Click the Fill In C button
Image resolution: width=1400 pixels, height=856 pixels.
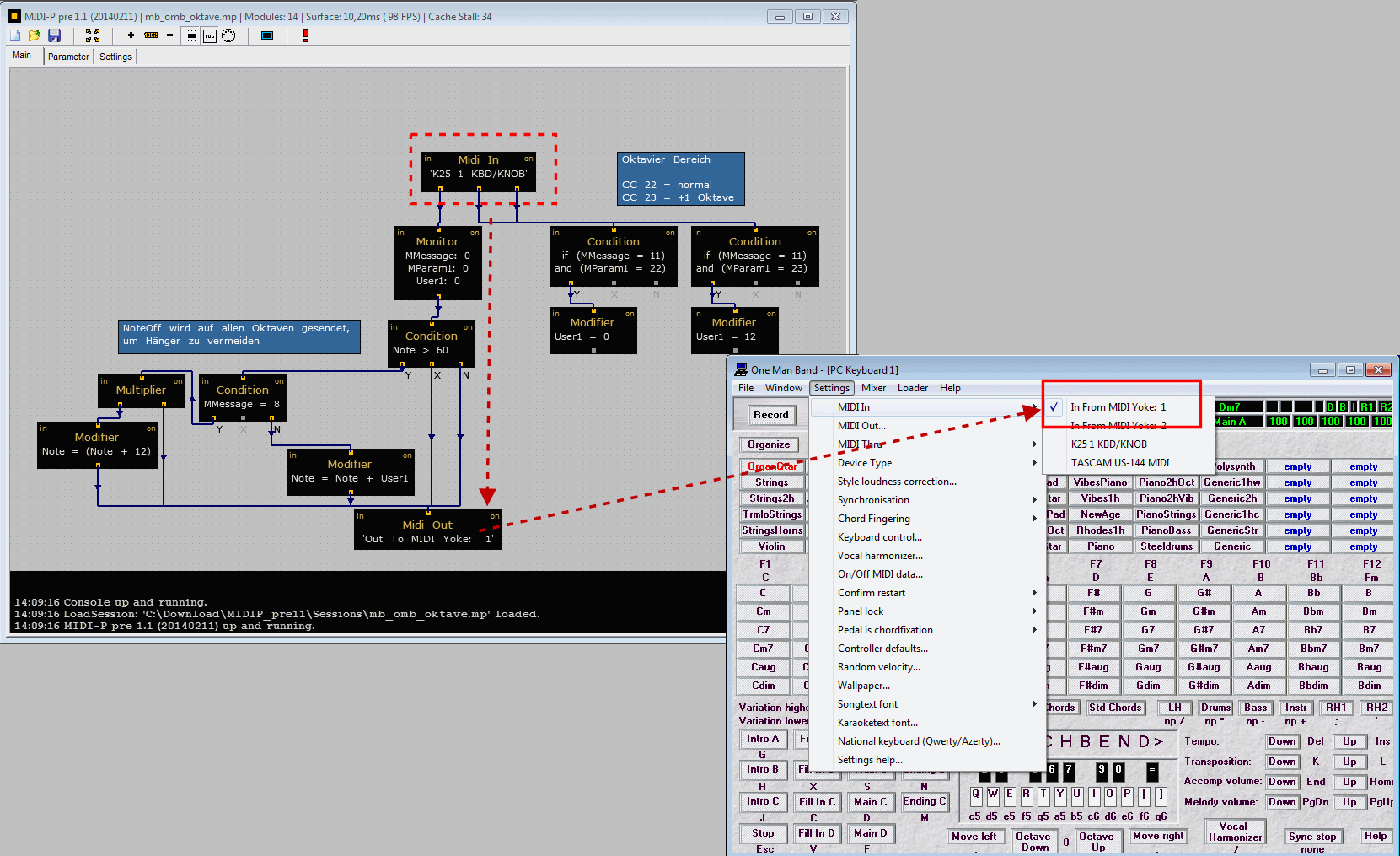tap(817, 802)
